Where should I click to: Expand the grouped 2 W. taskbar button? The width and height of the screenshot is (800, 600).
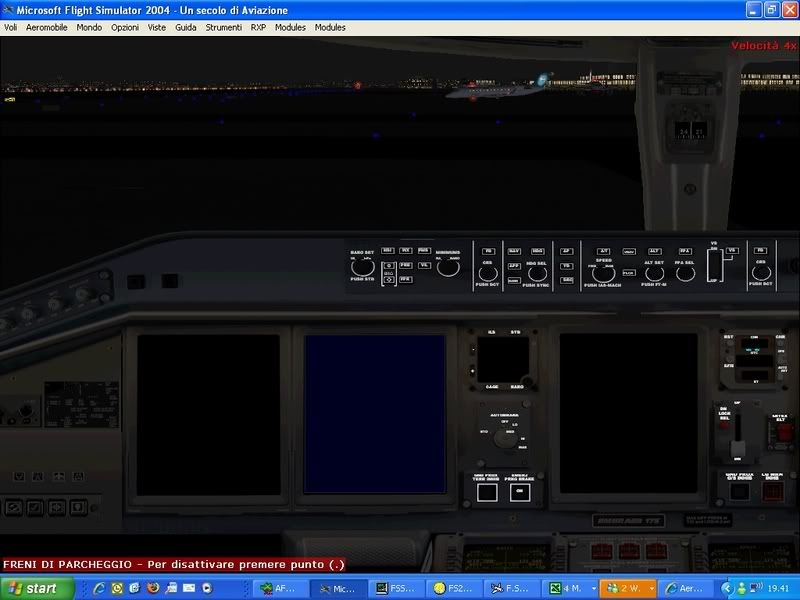click(627, 588)
